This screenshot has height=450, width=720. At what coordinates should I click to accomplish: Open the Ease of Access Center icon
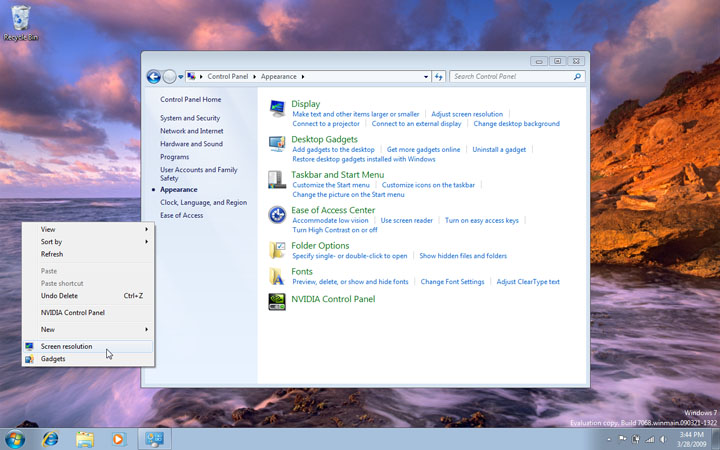(x=277, y=215)
